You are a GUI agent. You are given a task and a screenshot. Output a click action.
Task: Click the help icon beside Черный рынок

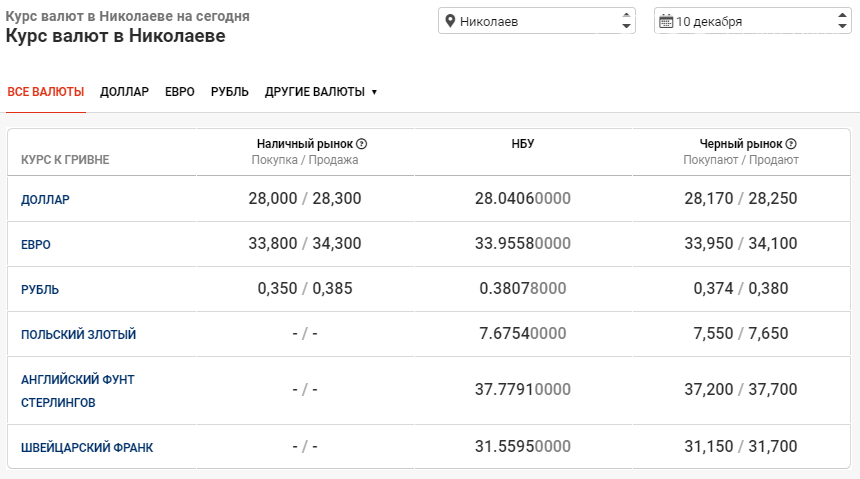point(791,144)
